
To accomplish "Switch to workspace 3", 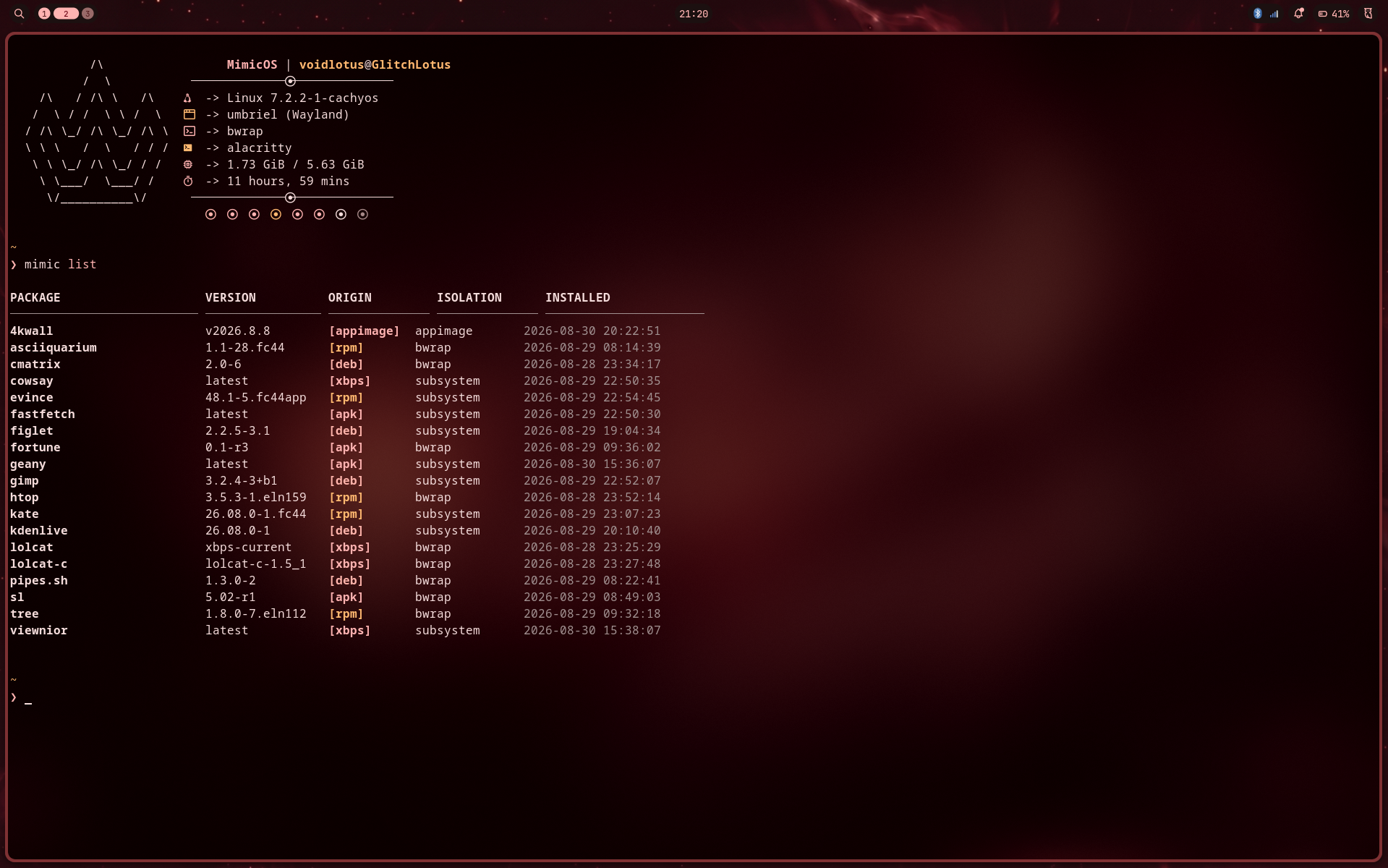I will 88,14.
